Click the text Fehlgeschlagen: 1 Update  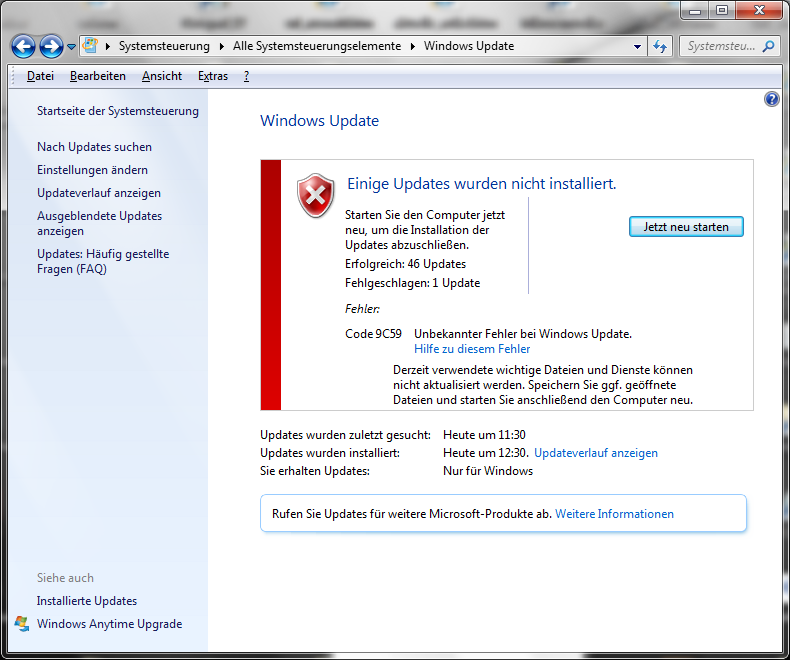(413, 283)
